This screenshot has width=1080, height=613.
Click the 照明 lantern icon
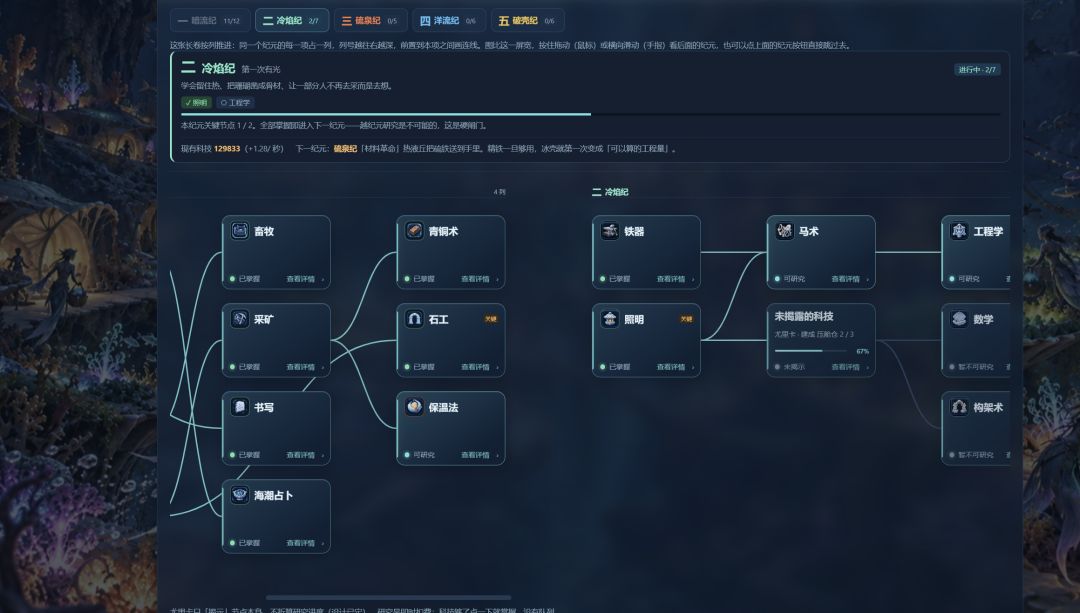point(610,319)
